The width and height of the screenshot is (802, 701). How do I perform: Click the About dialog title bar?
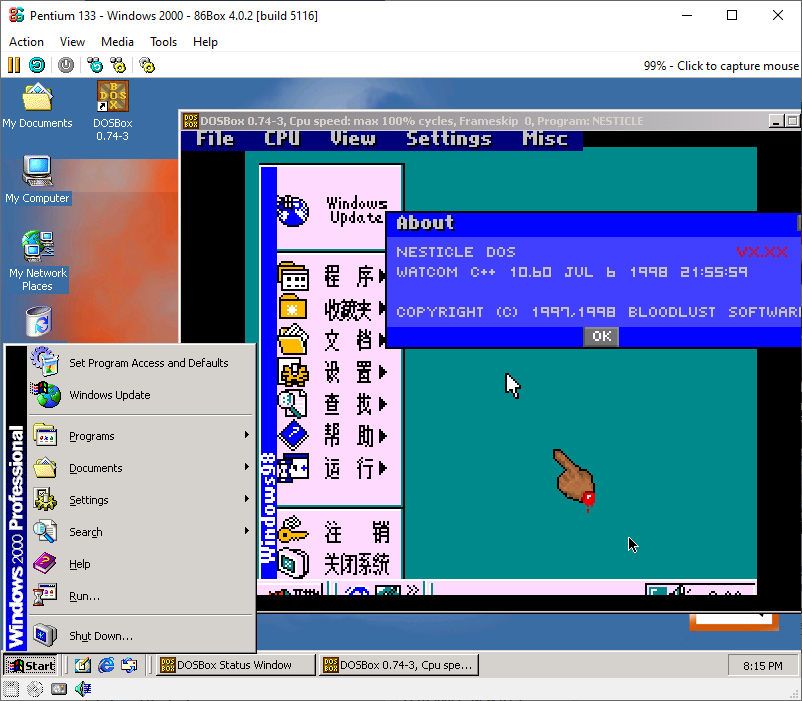point(593,223)
